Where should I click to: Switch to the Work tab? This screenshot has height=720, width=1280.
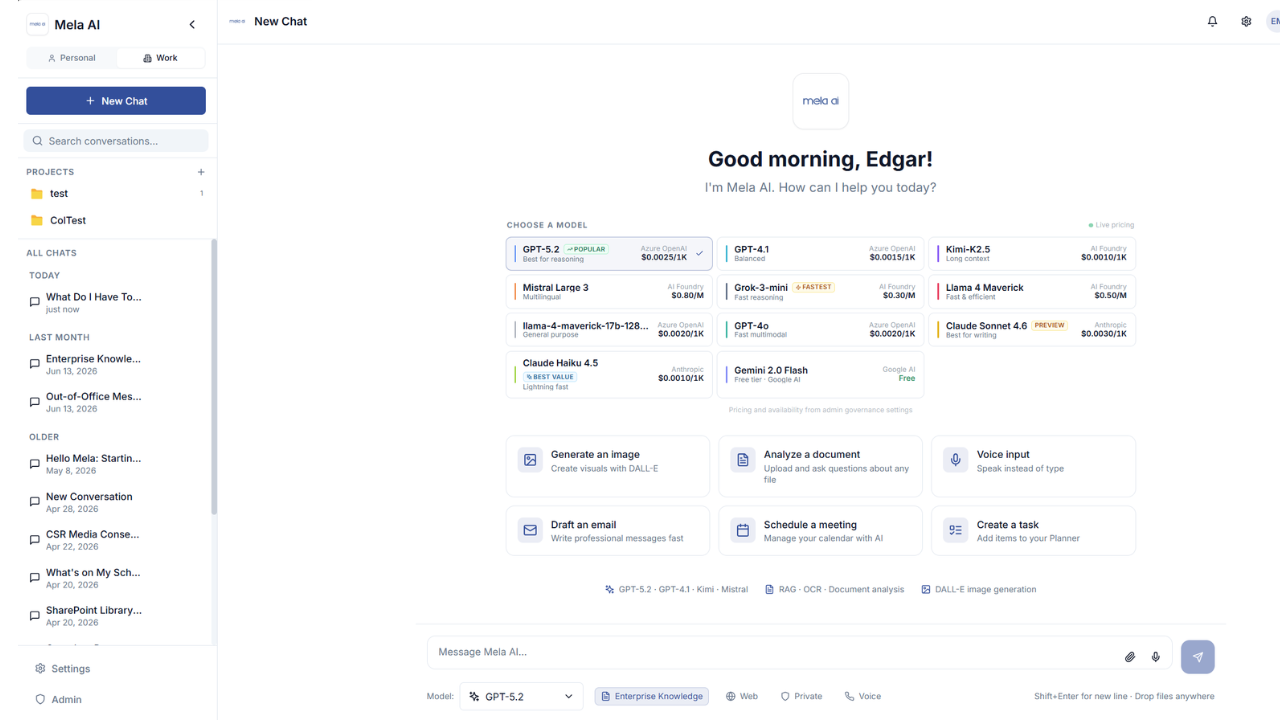[x=160, y=58]
